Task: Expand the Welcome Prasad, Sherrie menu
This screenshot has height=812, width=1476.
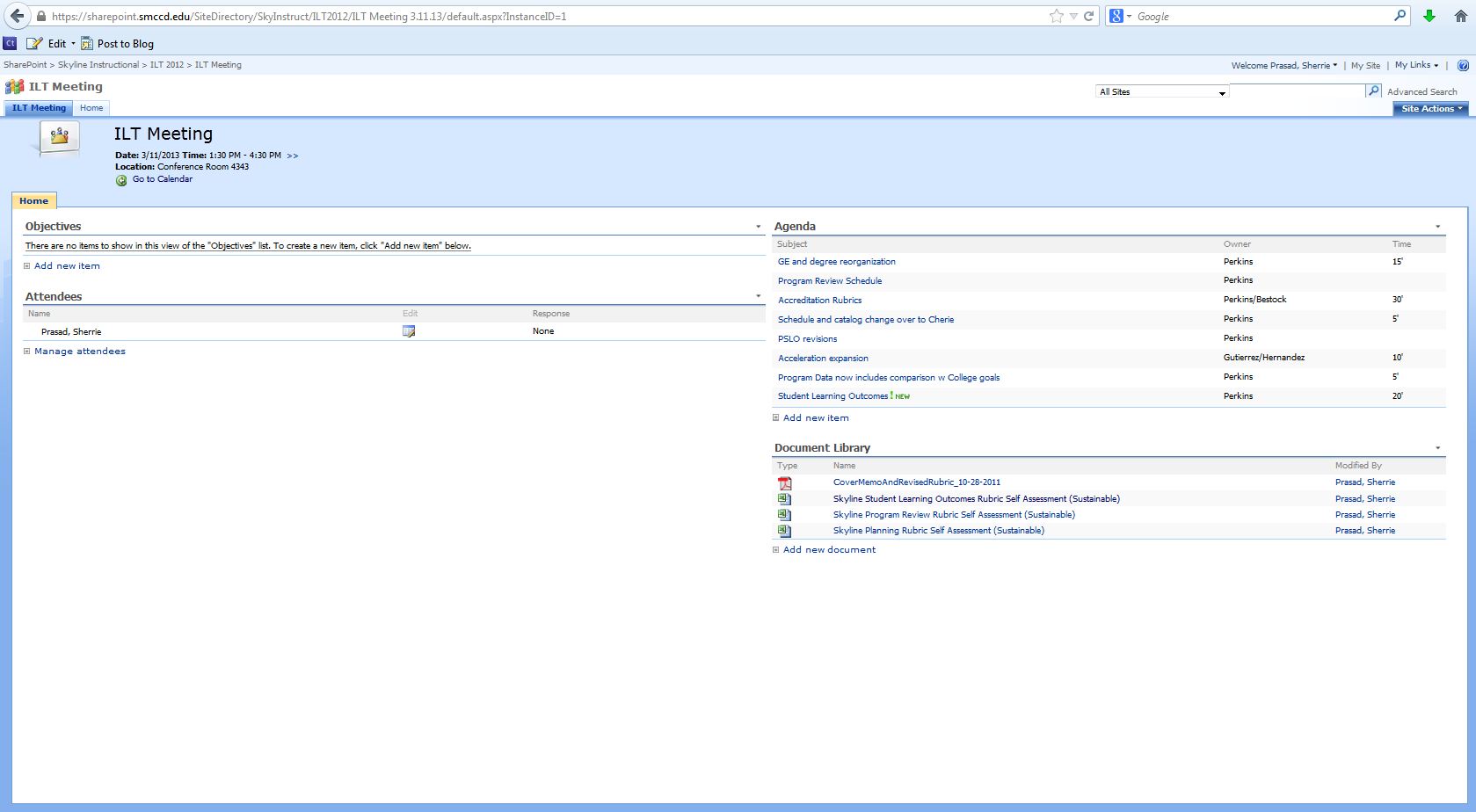Action: click(1283, 65)
